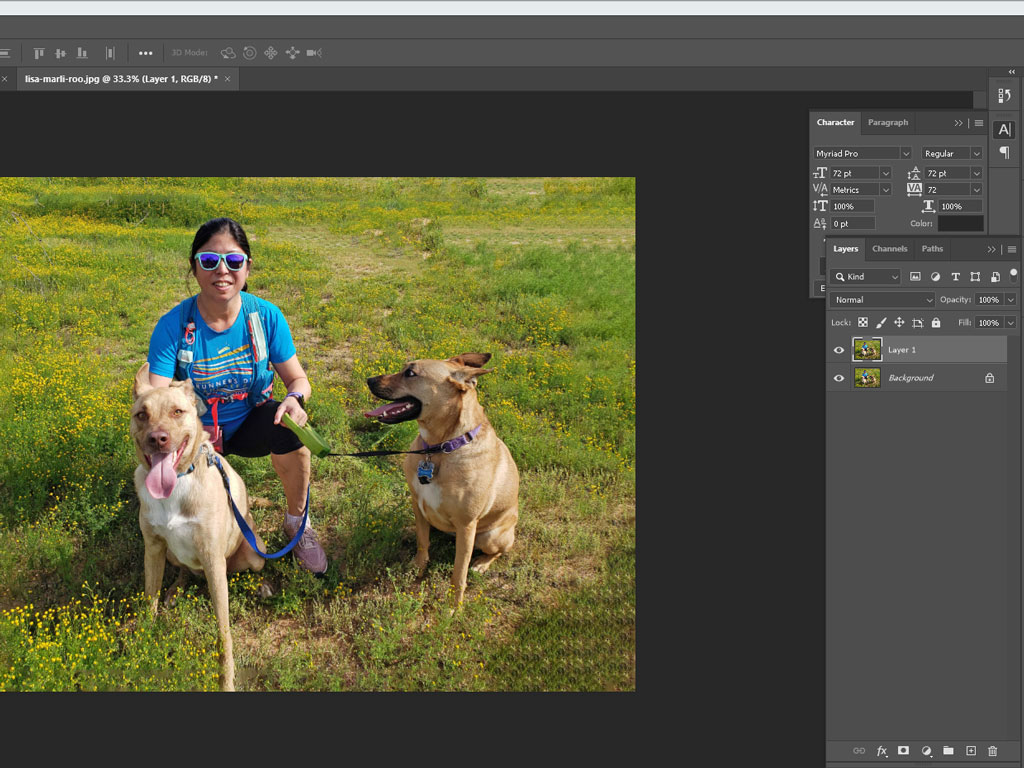1024x768 pixels.
Task: Open the Regular font style dropdown
Action: point(952,153)
